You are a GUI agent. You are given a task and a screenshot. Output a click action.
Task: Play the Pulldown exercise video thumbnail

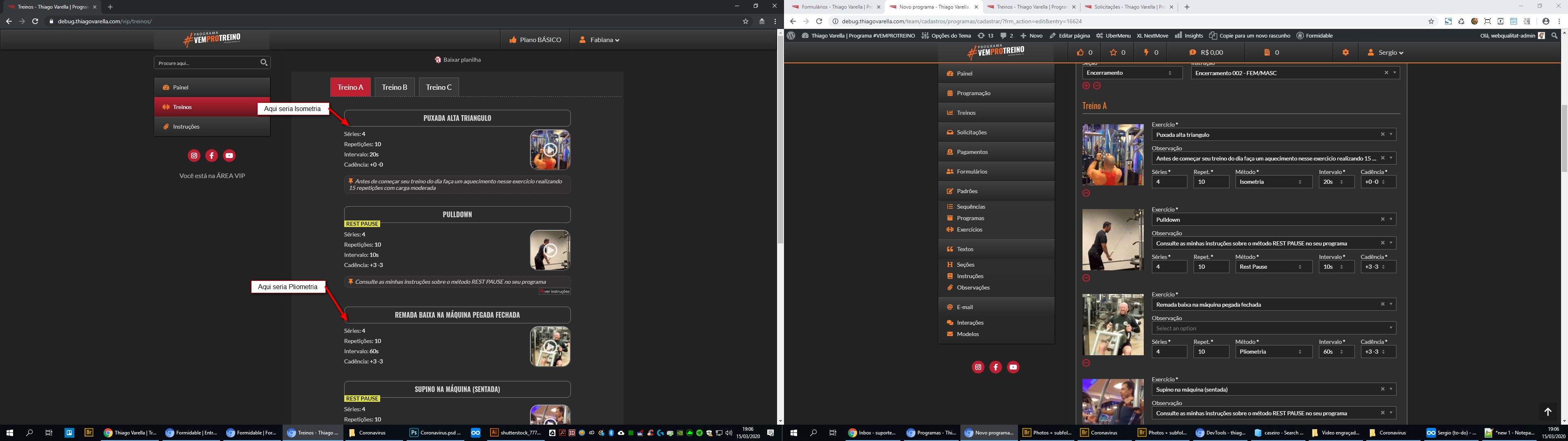(x=550, y=250)
